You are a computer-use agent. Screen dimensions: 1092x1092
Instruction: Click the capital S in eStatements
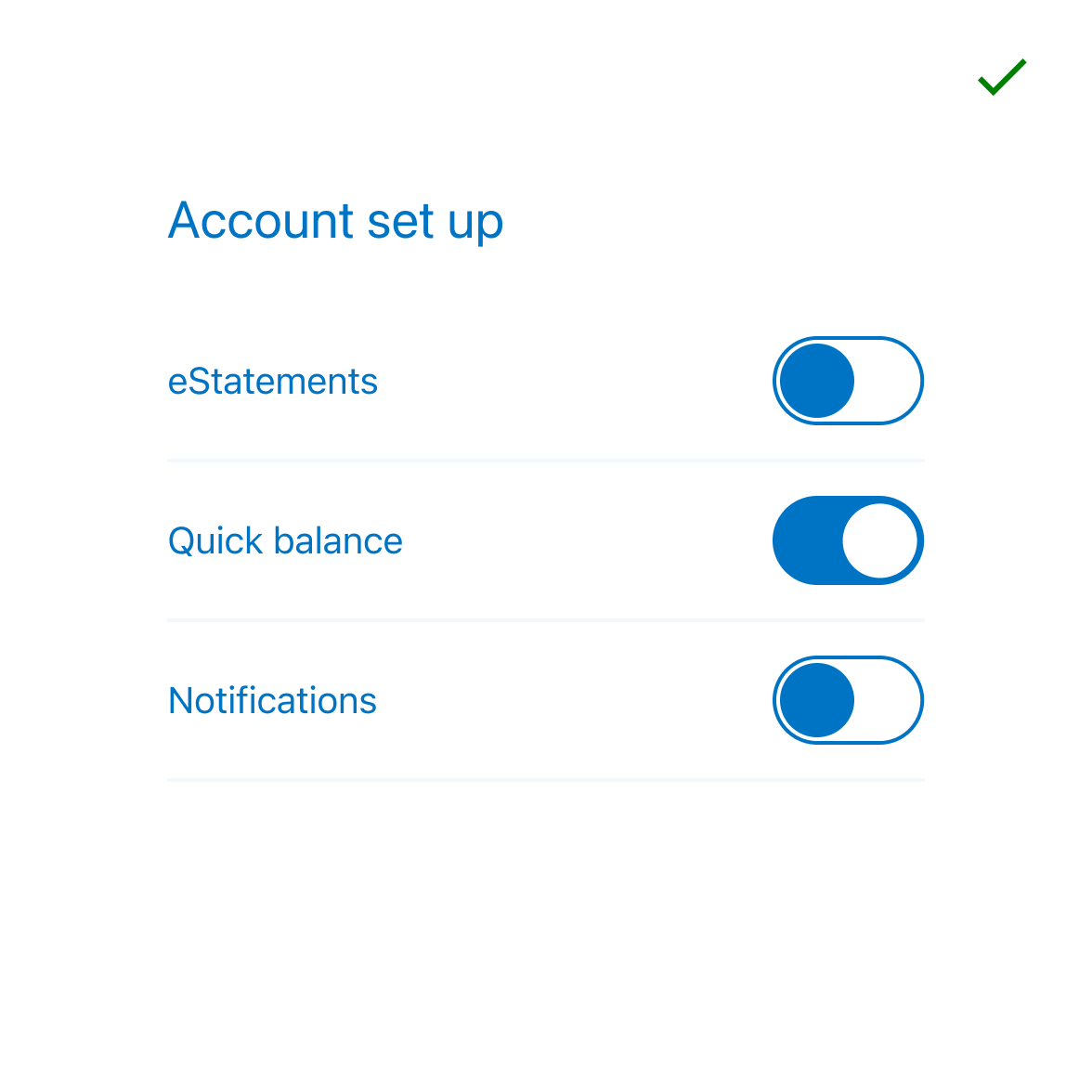(x=197, y=382)
